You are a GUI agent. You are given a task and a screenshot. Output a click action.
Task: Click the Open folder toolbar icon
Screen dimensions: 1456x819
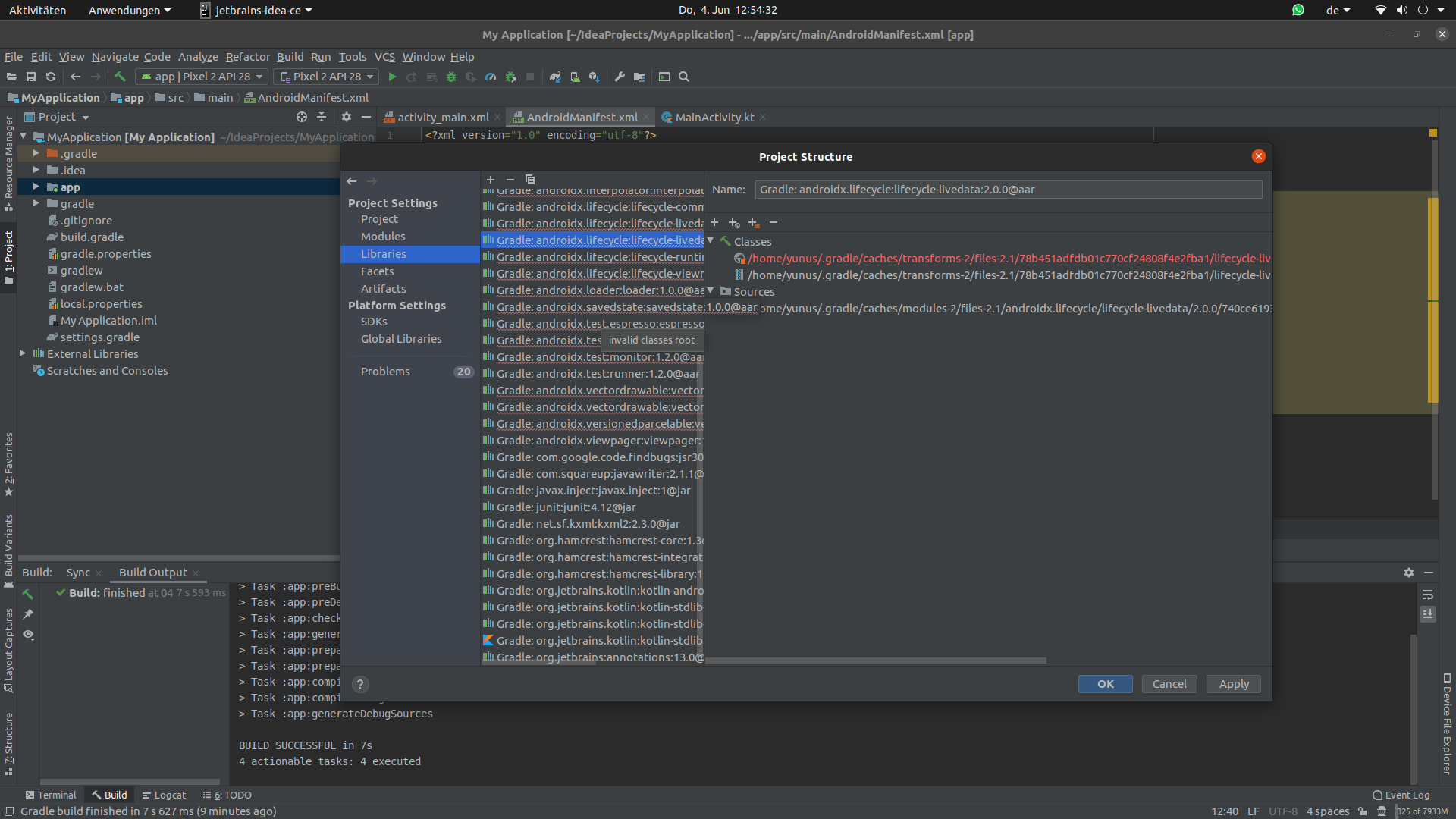click(11, 77)
